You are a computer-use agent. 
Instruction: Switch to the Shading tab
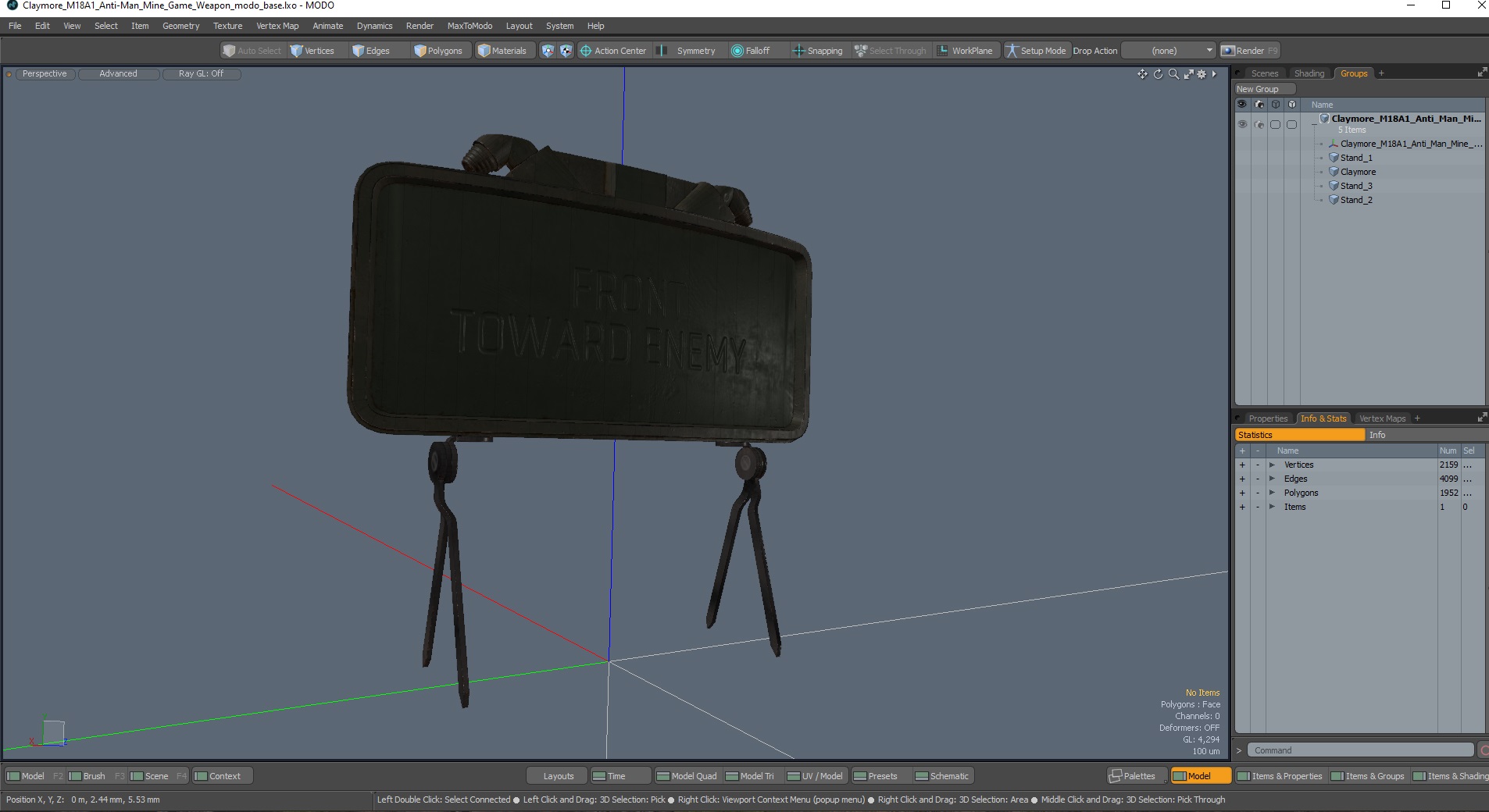click(1309, 73)
